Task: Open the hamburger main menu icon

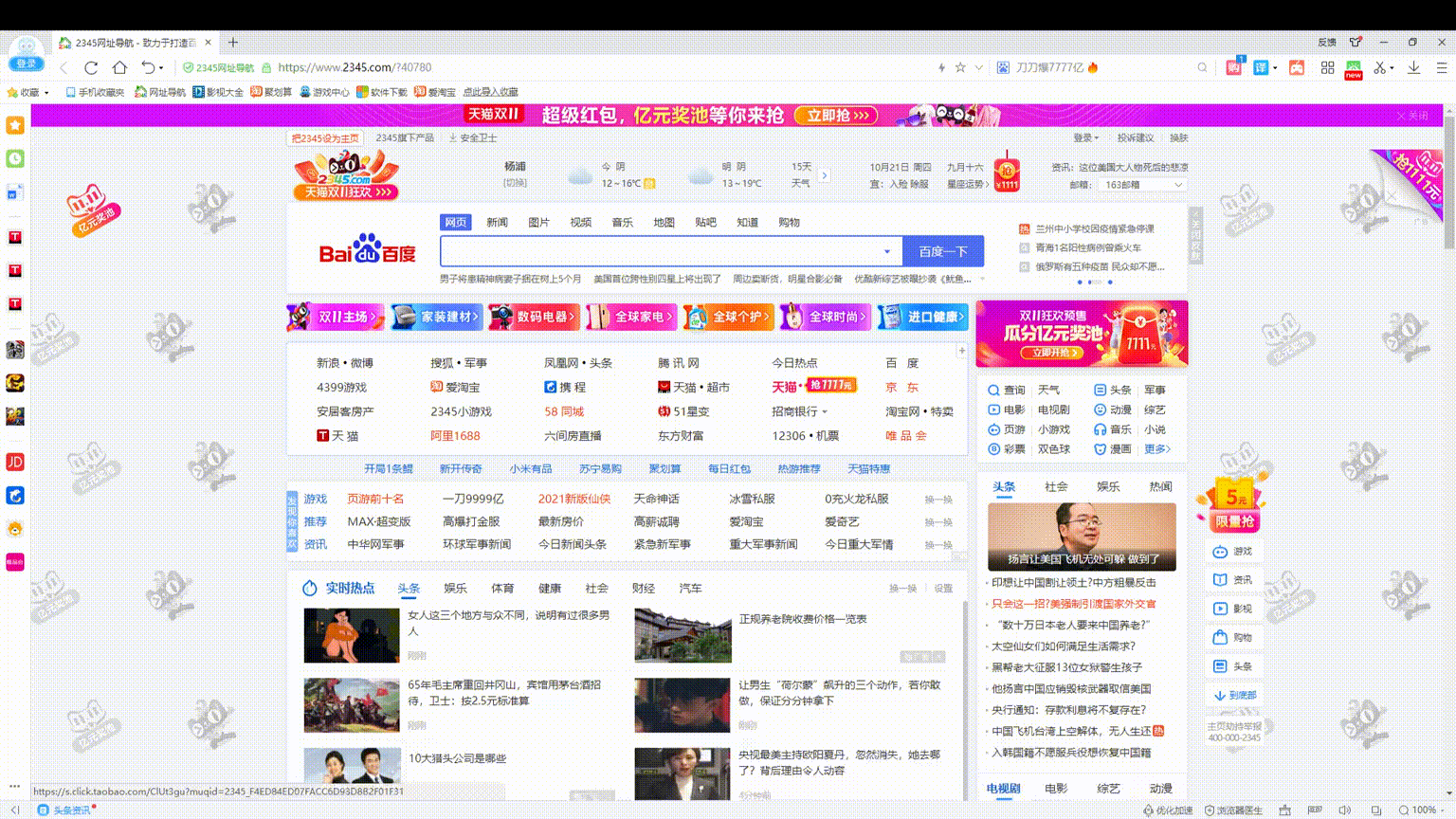Action: tap(1442, 67)
